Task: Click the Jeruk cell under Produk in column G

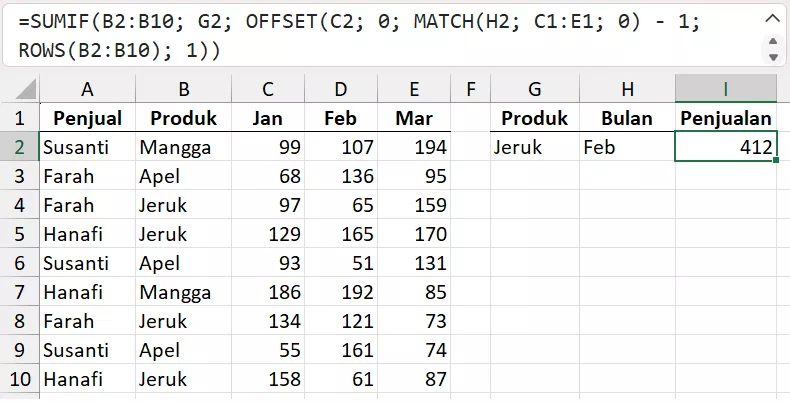Action: 533,148
